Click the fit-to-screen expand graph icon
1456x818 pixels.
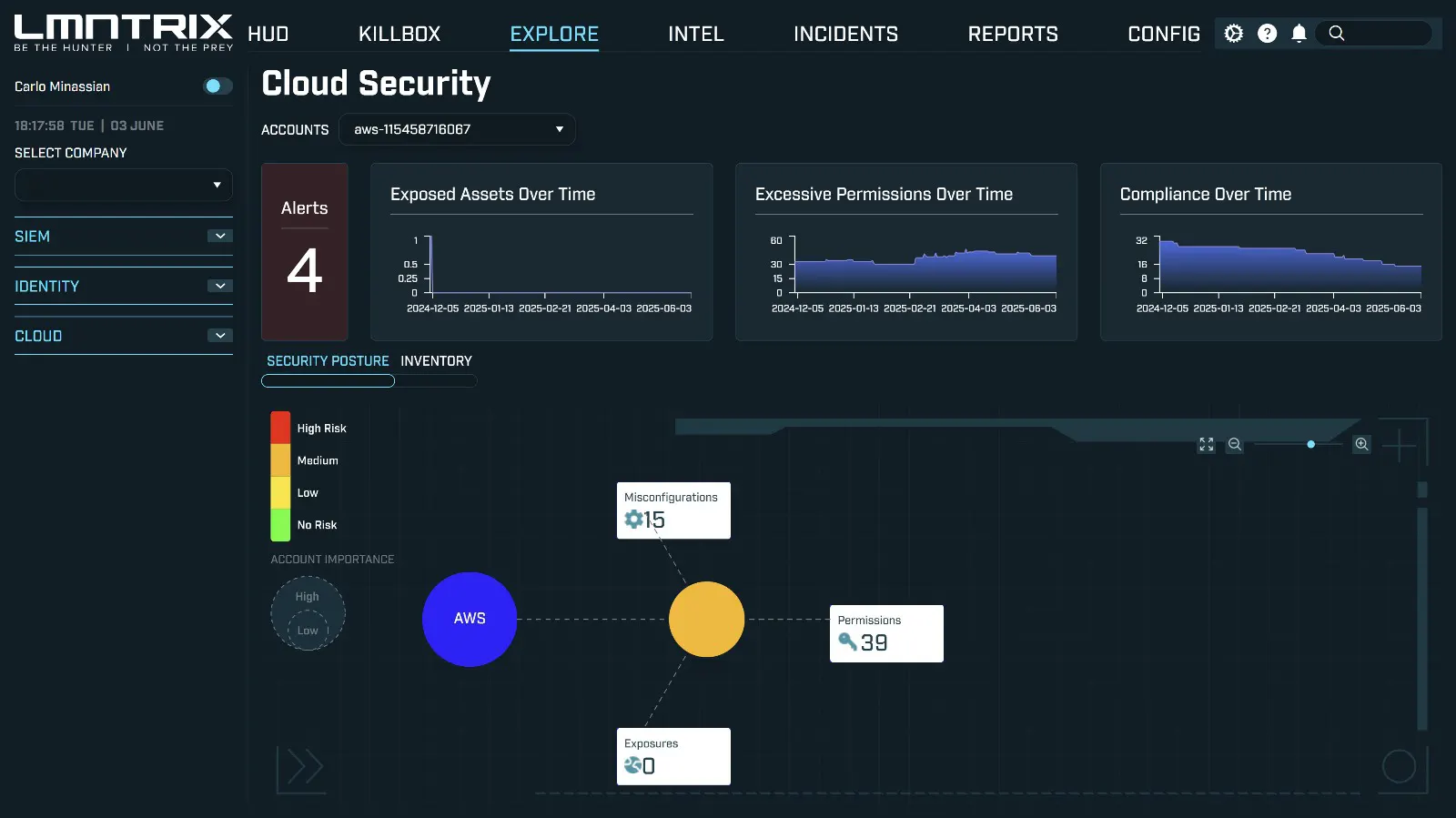pos(1207,444)
